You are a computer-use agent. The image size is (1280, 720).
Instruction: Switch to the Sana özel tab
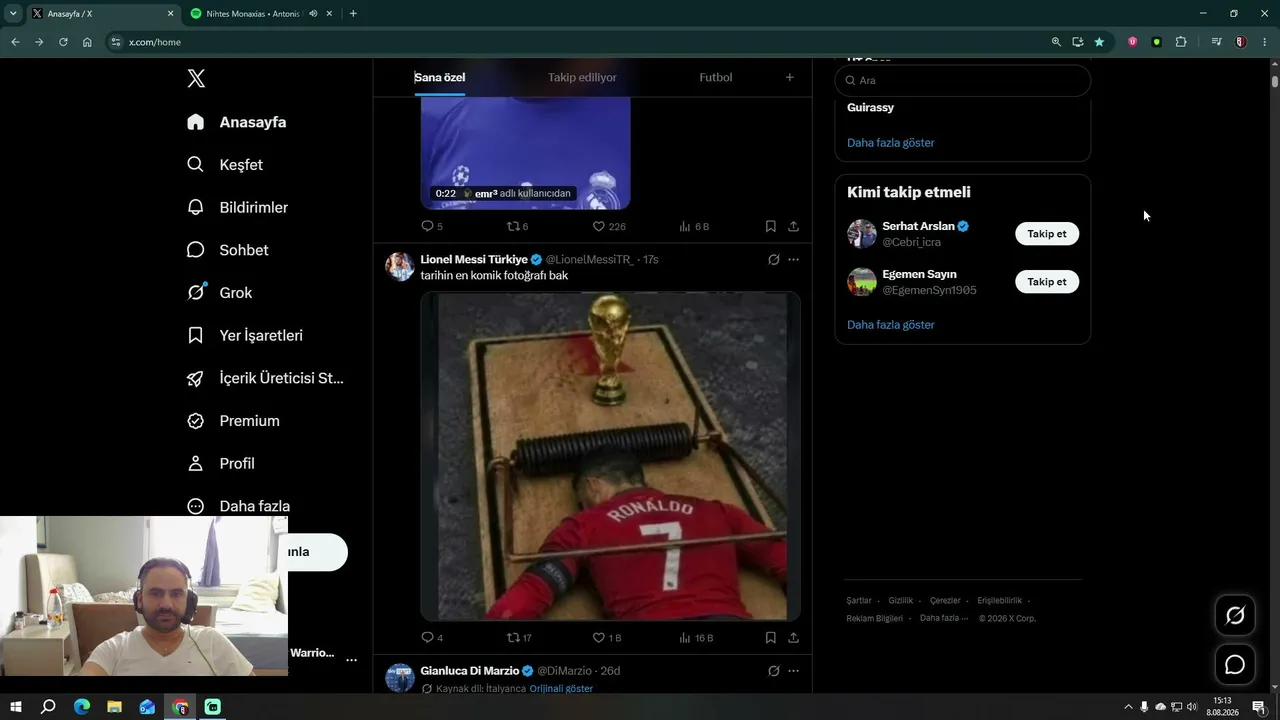(x=440, y=77)
